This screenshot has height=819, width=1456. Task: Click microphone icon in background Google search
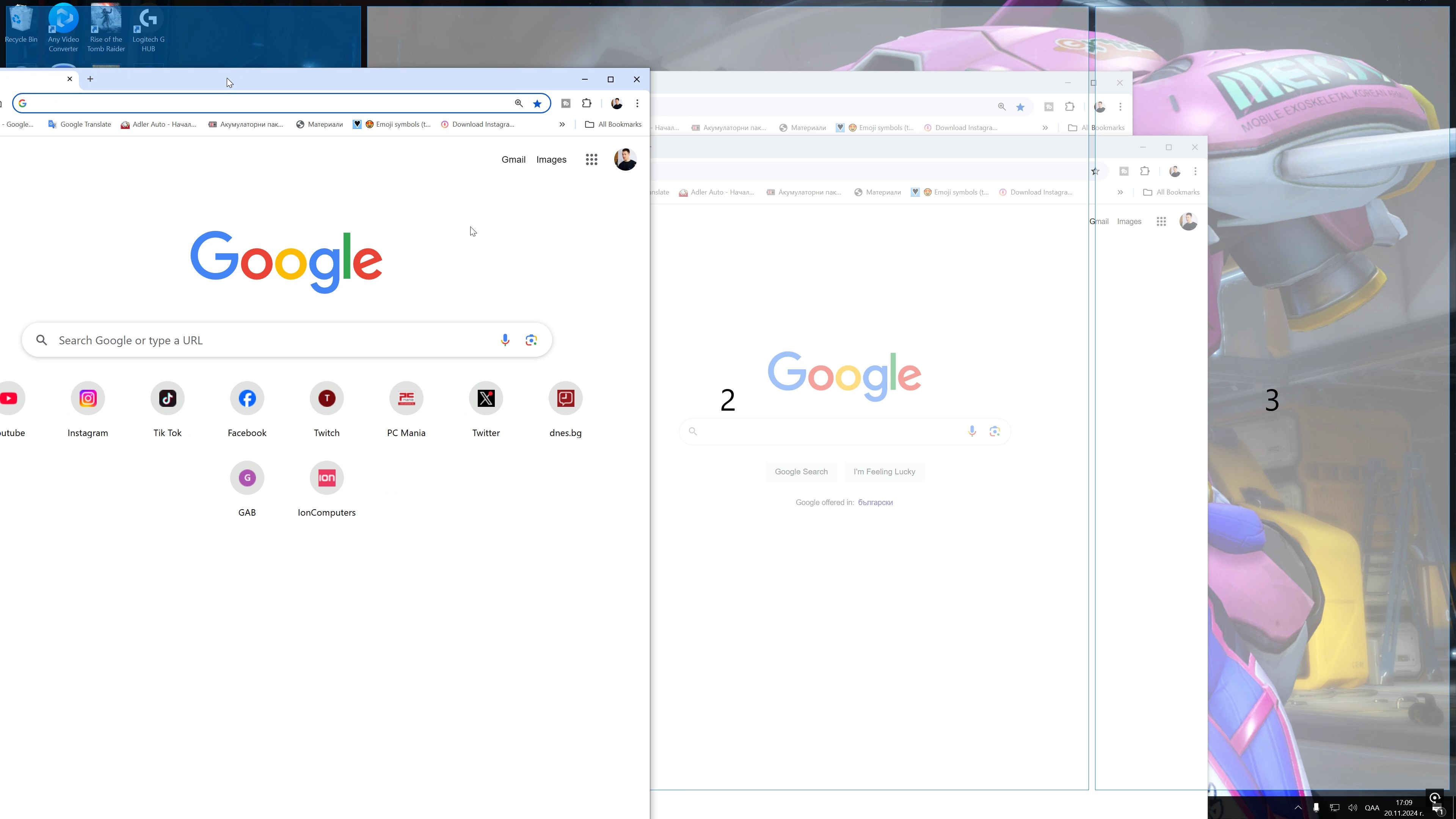tap(971, 432)
